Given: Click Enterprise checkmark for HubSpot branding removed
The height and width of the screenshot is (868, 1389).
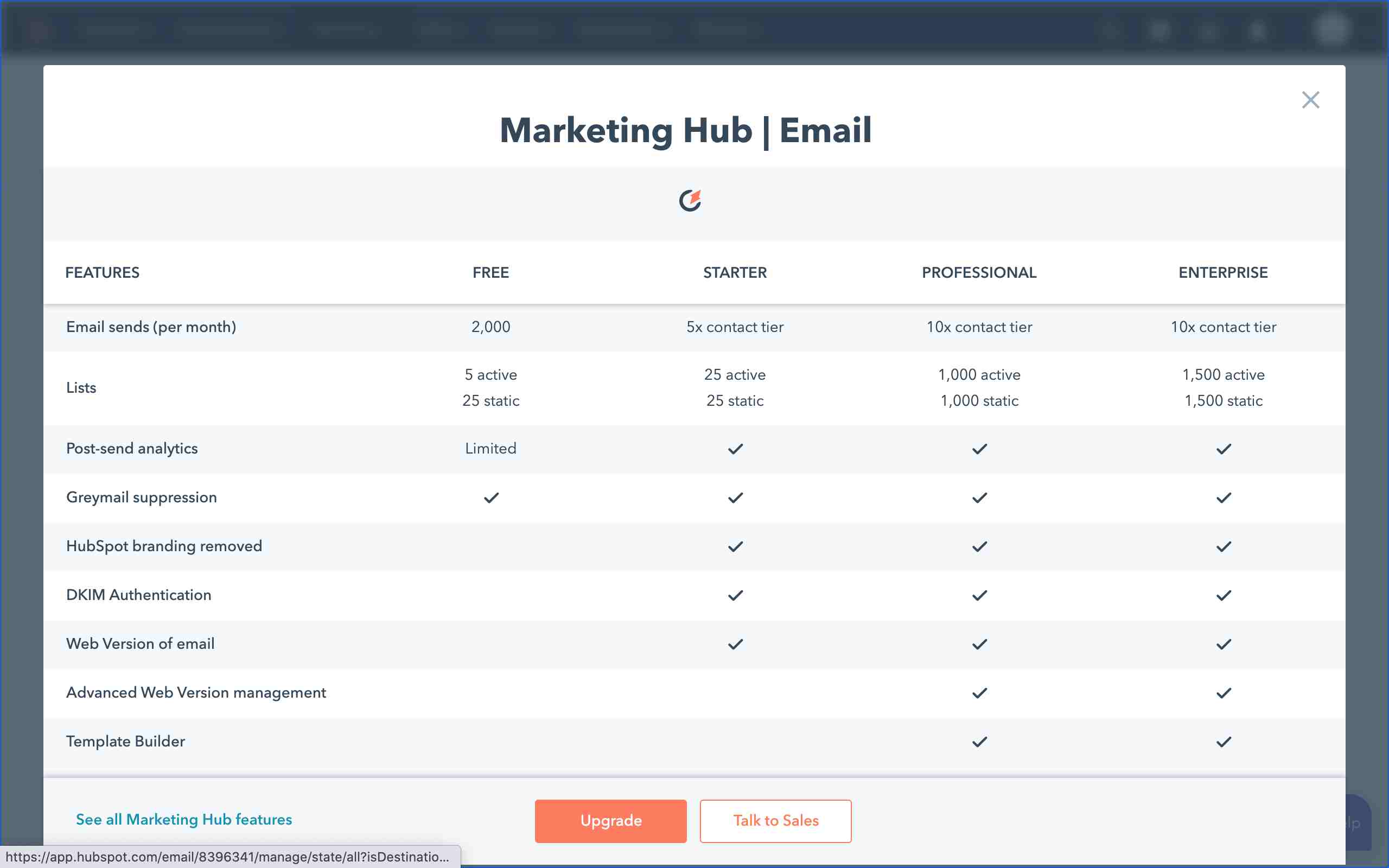Looking at the screenshot, I should point(1223,546).
